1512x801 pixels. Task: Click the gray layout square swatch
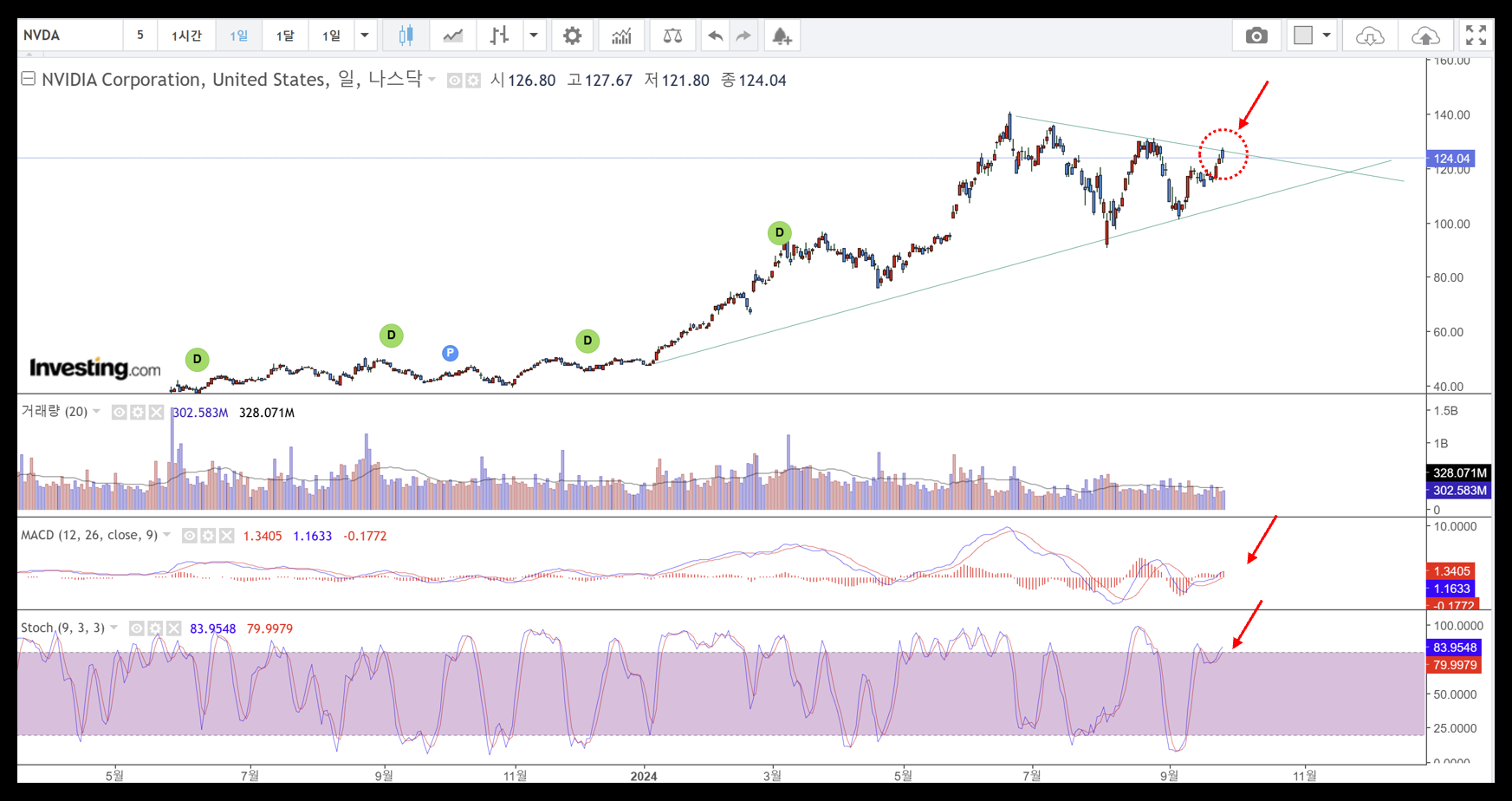click(1303, 36)
